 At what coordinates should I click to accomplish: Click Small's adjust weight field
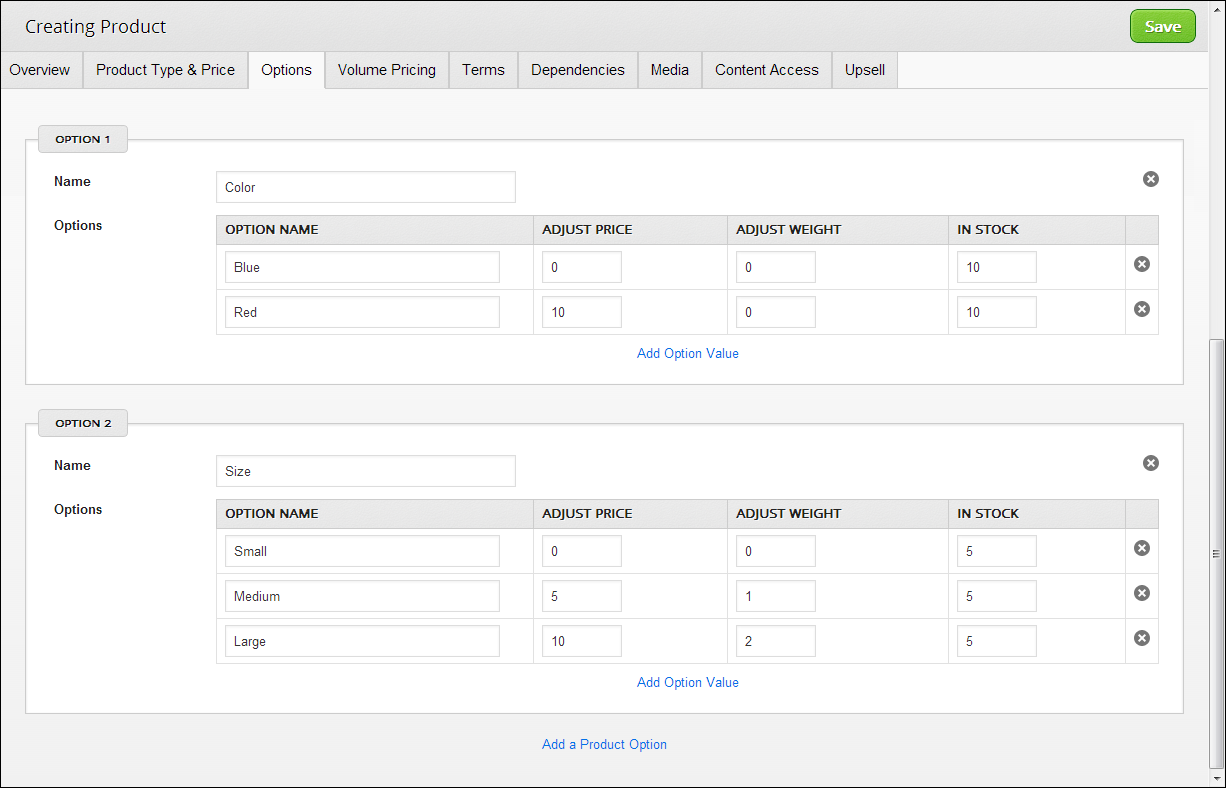point(776,551)
